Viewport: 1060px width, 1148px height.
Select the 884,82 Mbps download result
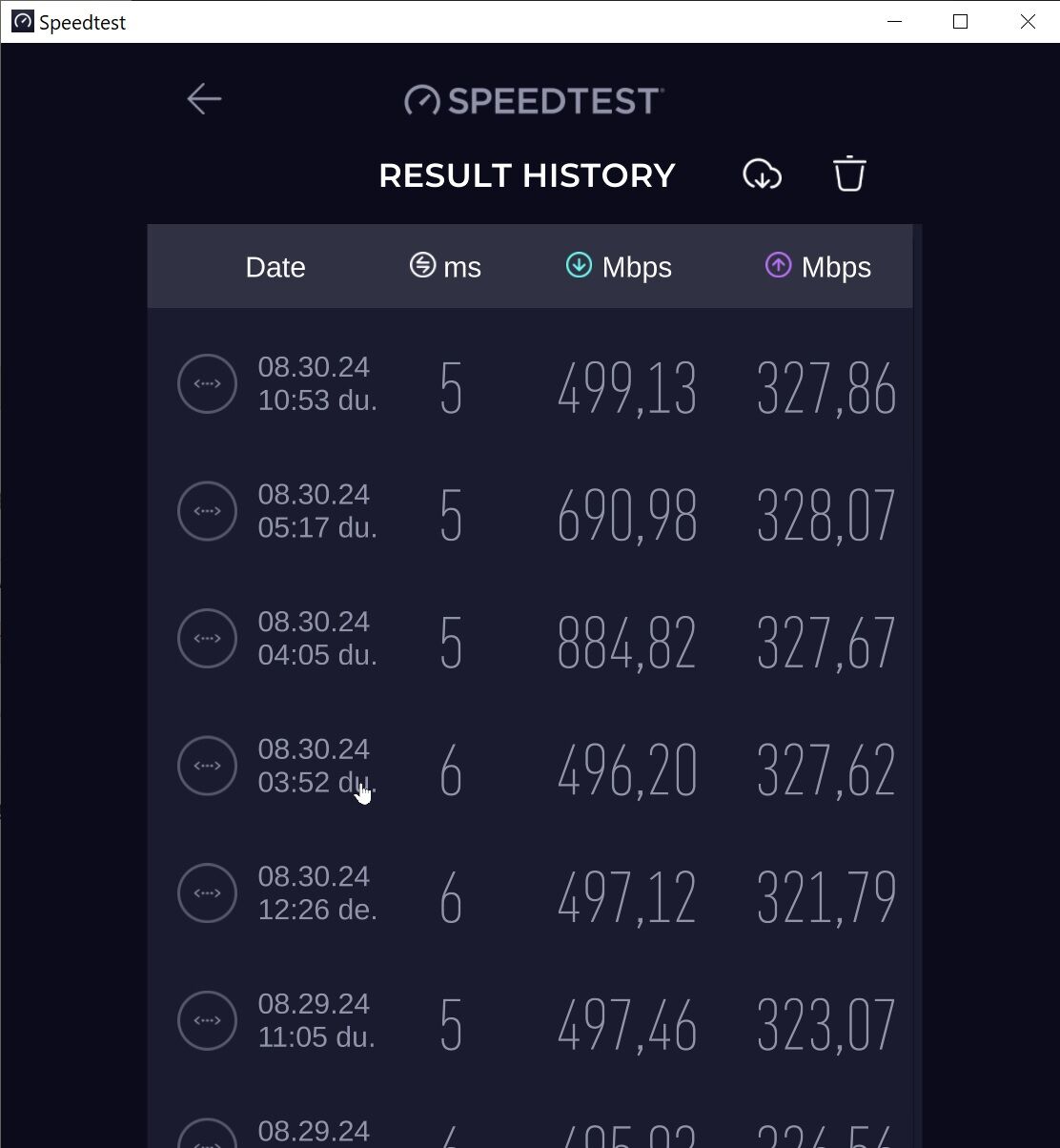[626, 643]
